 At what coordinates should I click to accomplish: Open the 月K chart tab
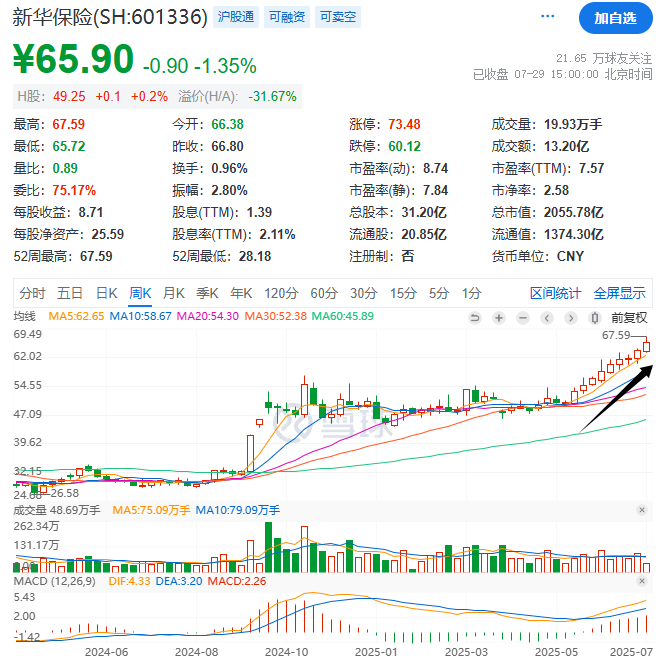174,293
